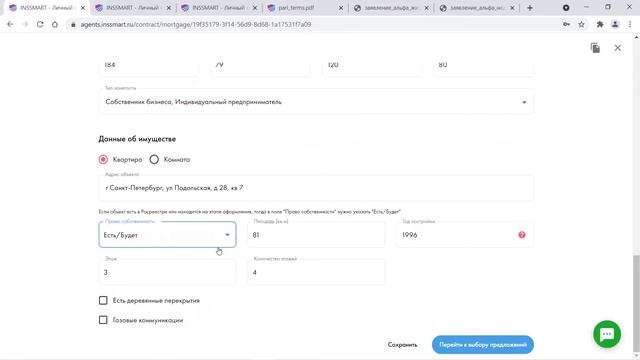The height and width of the screenshot is (360, 640).
Task: Select the Квартира radio button
Action: [103, 159]
